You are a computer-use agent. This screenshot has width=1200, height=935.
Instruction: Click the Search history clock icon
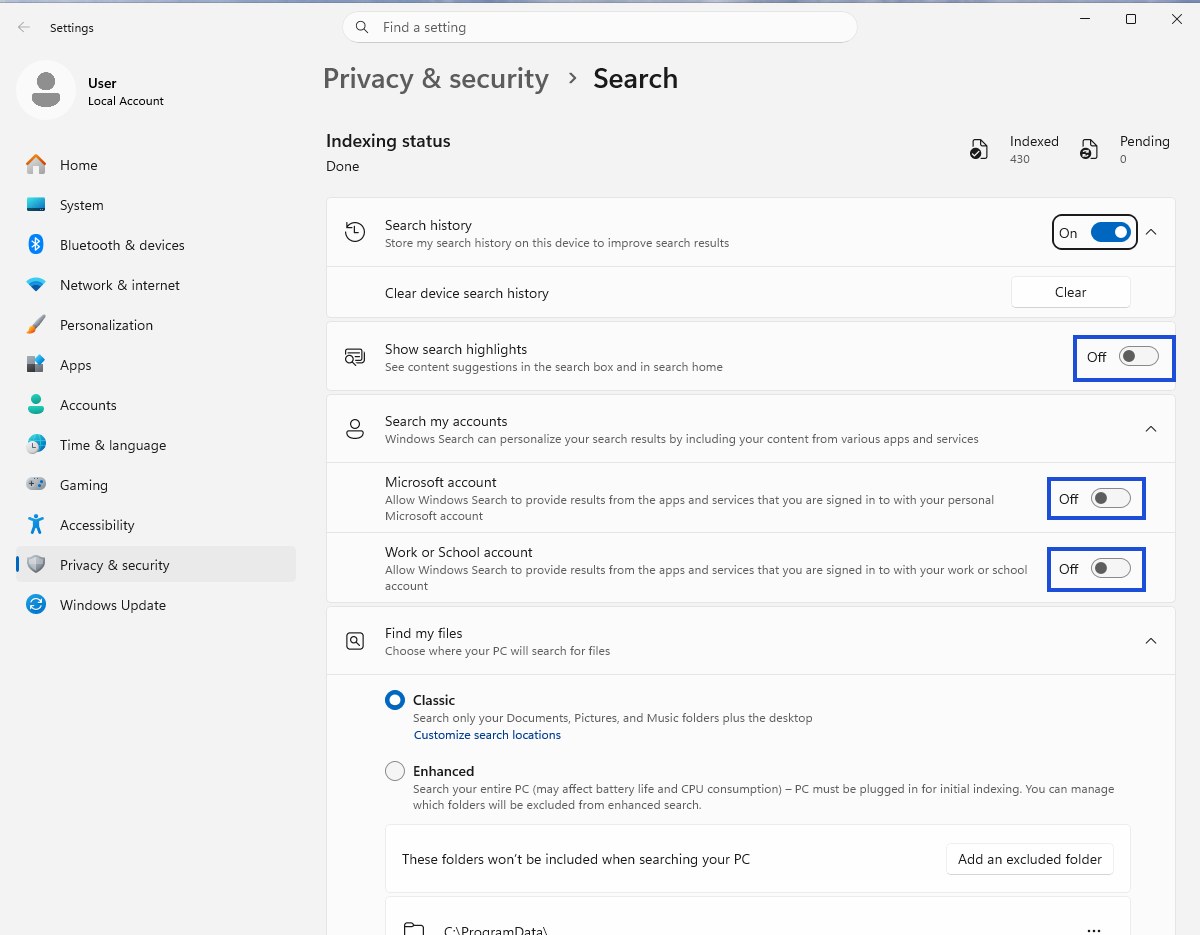(x=355, y=233)
